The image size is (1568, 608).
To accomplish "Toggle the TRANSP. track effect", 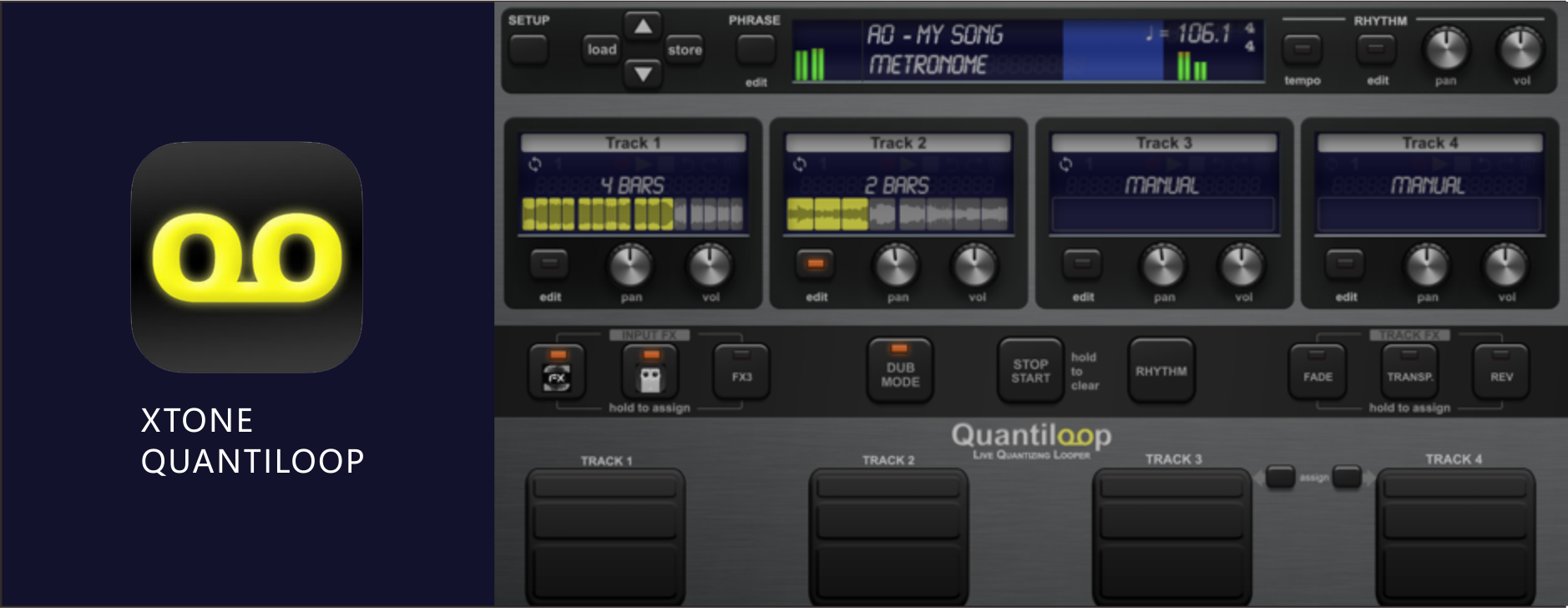I will click(x=1409, y=372).
